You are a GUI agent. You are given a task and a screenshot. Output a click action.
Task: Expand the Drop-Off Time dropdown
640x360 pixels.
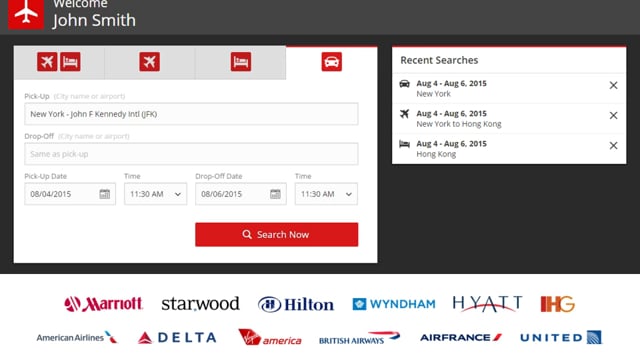coord(326,194)
